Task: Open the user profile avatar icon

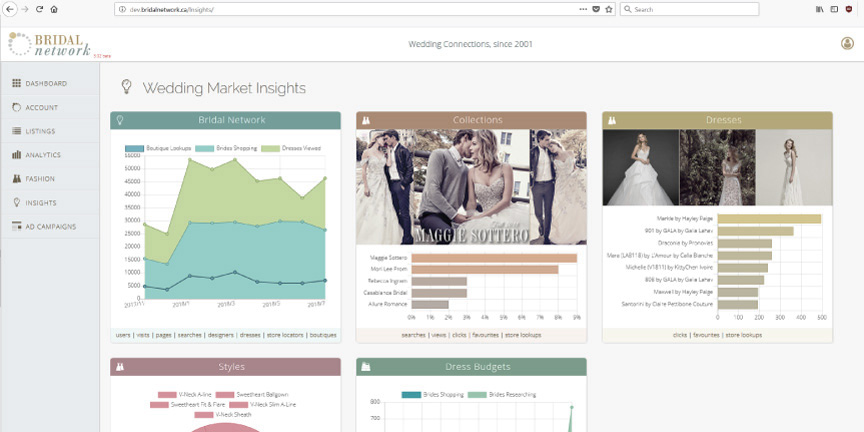Action: [x=847, y=44]
